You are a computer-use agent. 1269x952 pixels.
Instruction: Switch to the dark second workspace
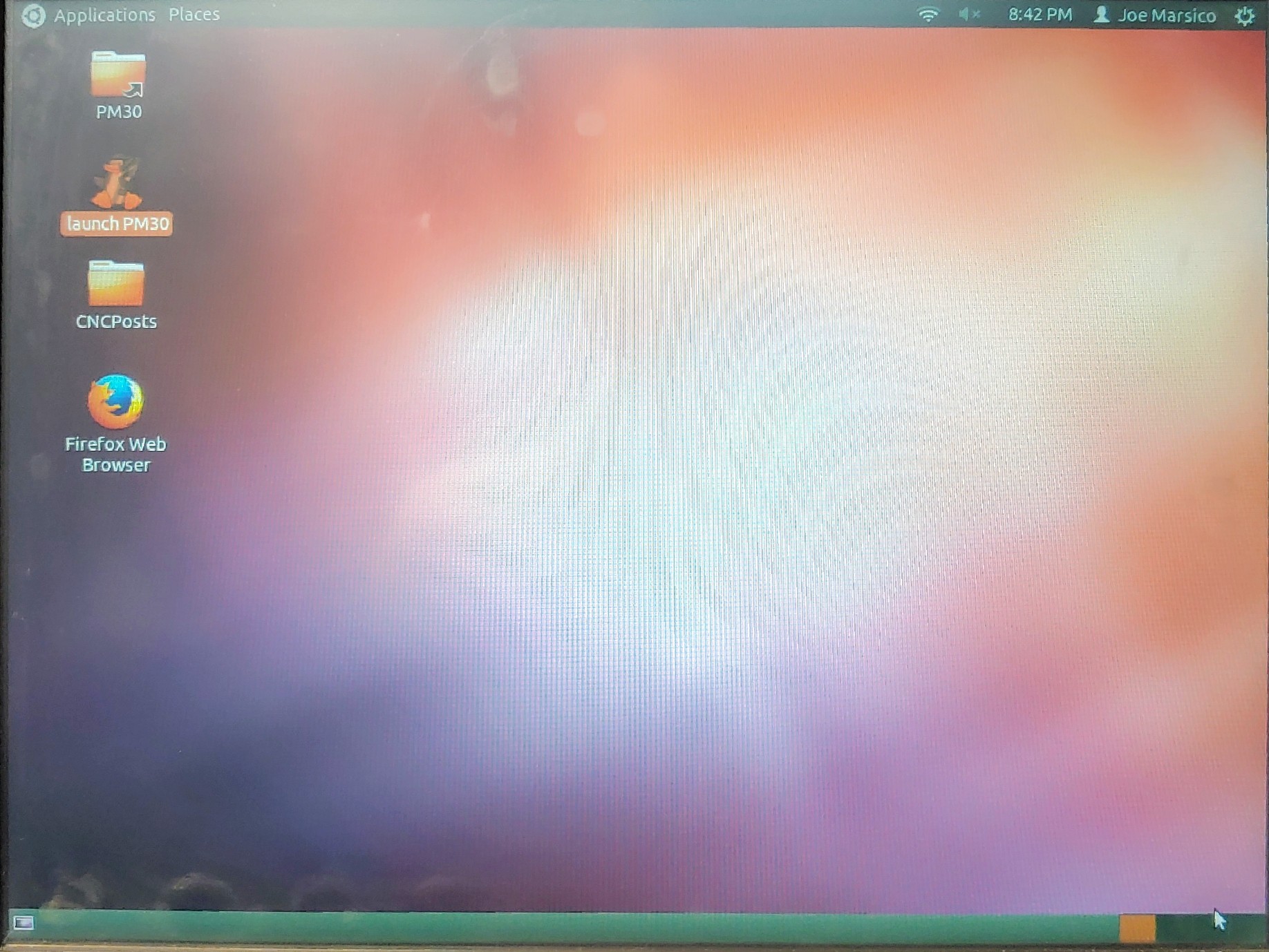[1175, 928]
